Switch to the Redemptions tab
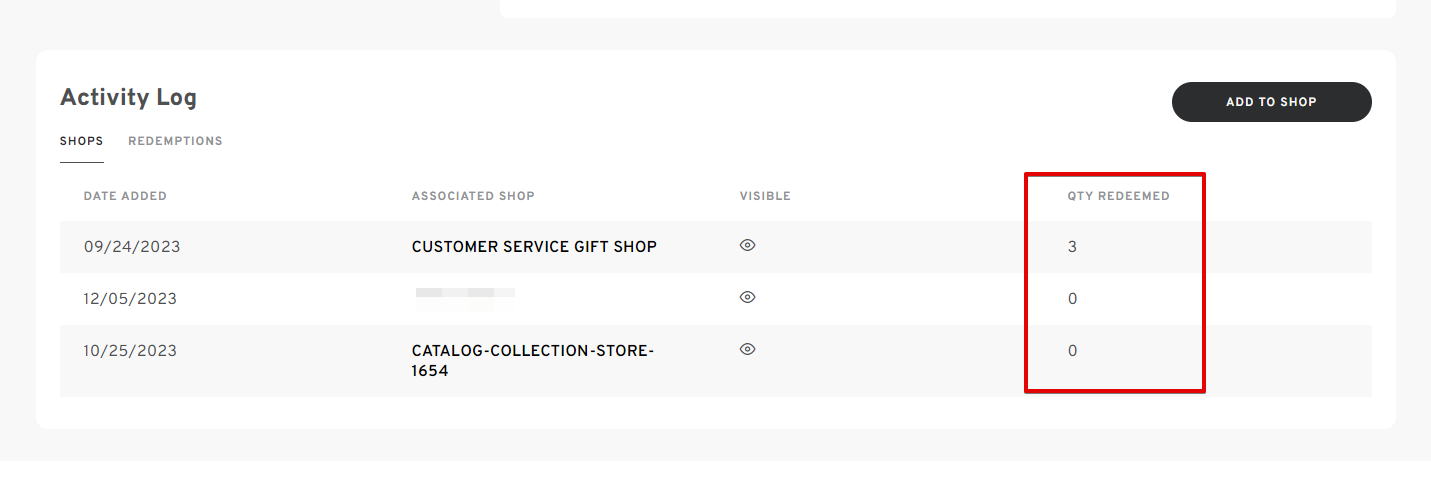Viewport: 1431px width, 479px height. pyautogui.click(x=175, y=141)
